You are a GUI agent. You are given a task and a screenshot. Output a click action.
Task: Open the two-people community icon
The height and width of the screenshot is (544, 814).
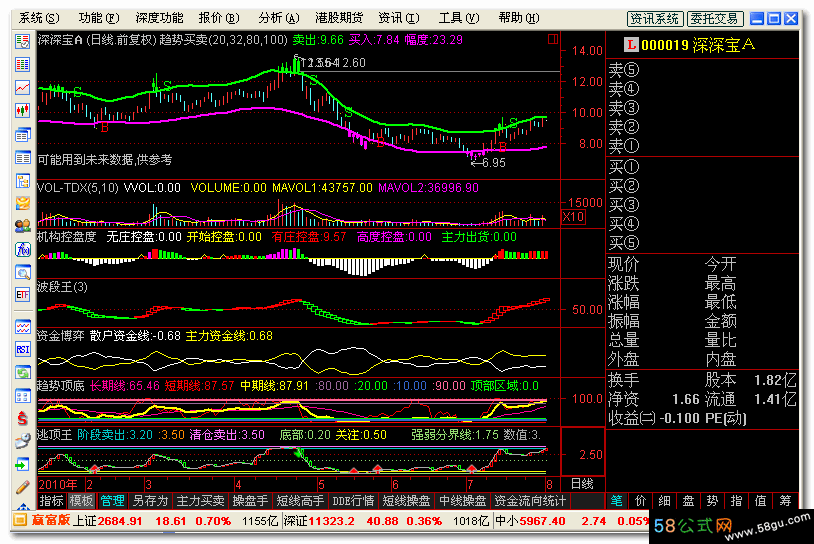click(x=22, y=226)
